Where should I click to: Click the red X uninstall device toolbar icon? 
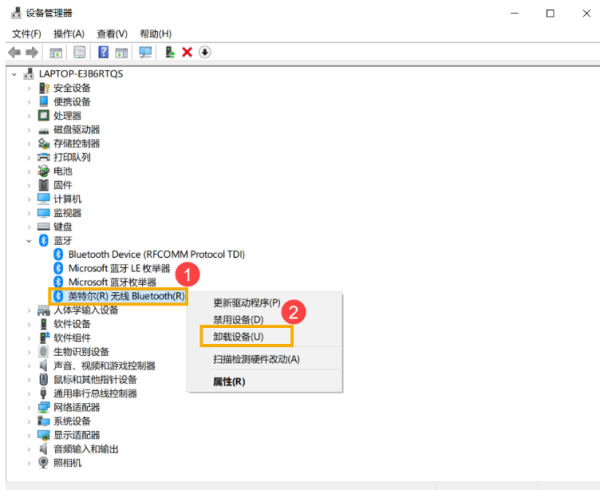pos(187,52)
